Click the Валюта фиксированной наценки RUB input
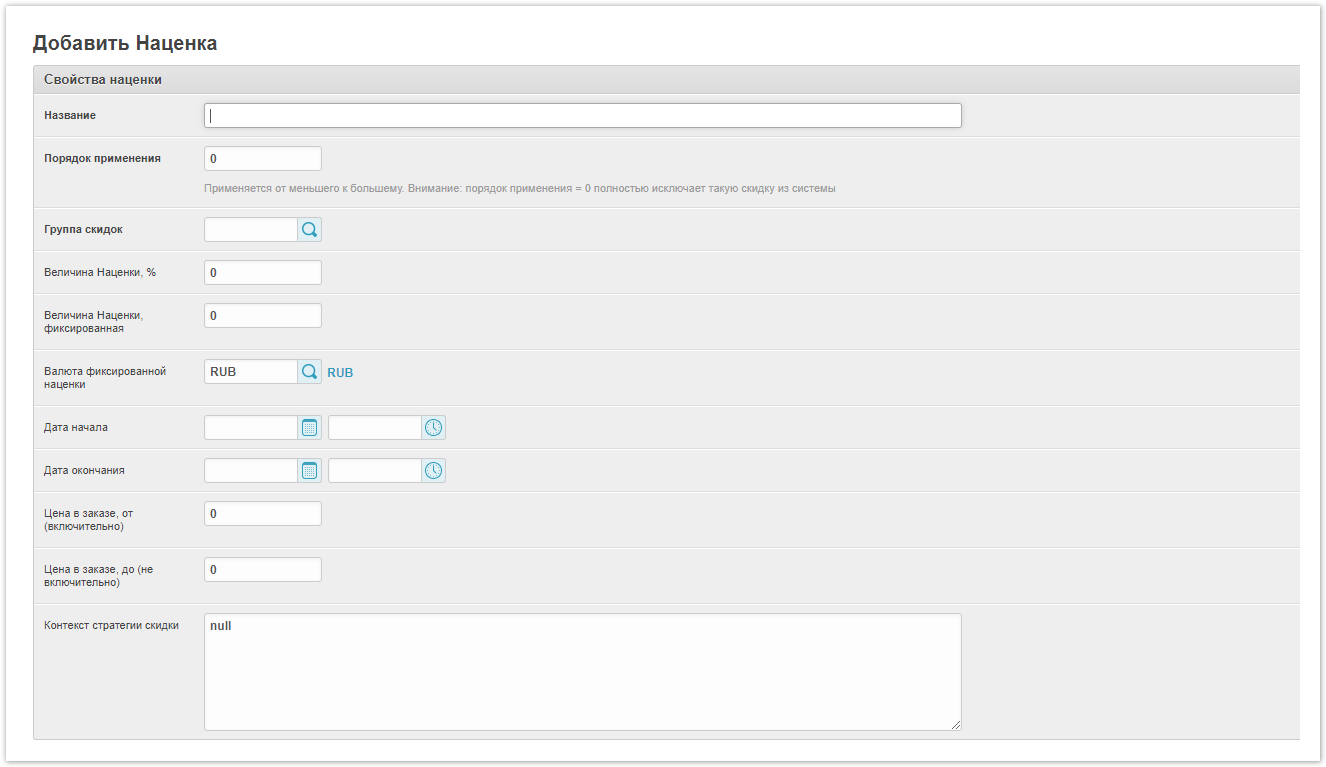 click(251, 372)
